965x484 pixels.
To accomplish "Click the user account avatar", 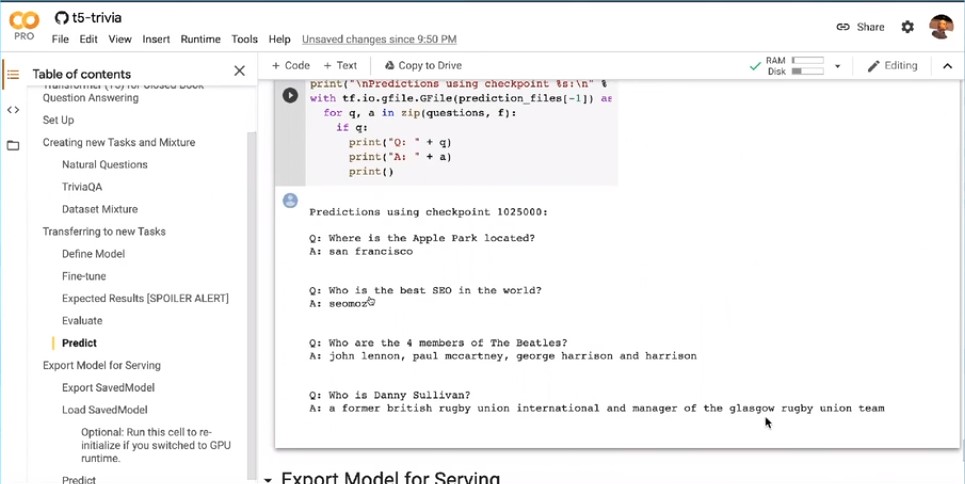I will pos(940,27).
